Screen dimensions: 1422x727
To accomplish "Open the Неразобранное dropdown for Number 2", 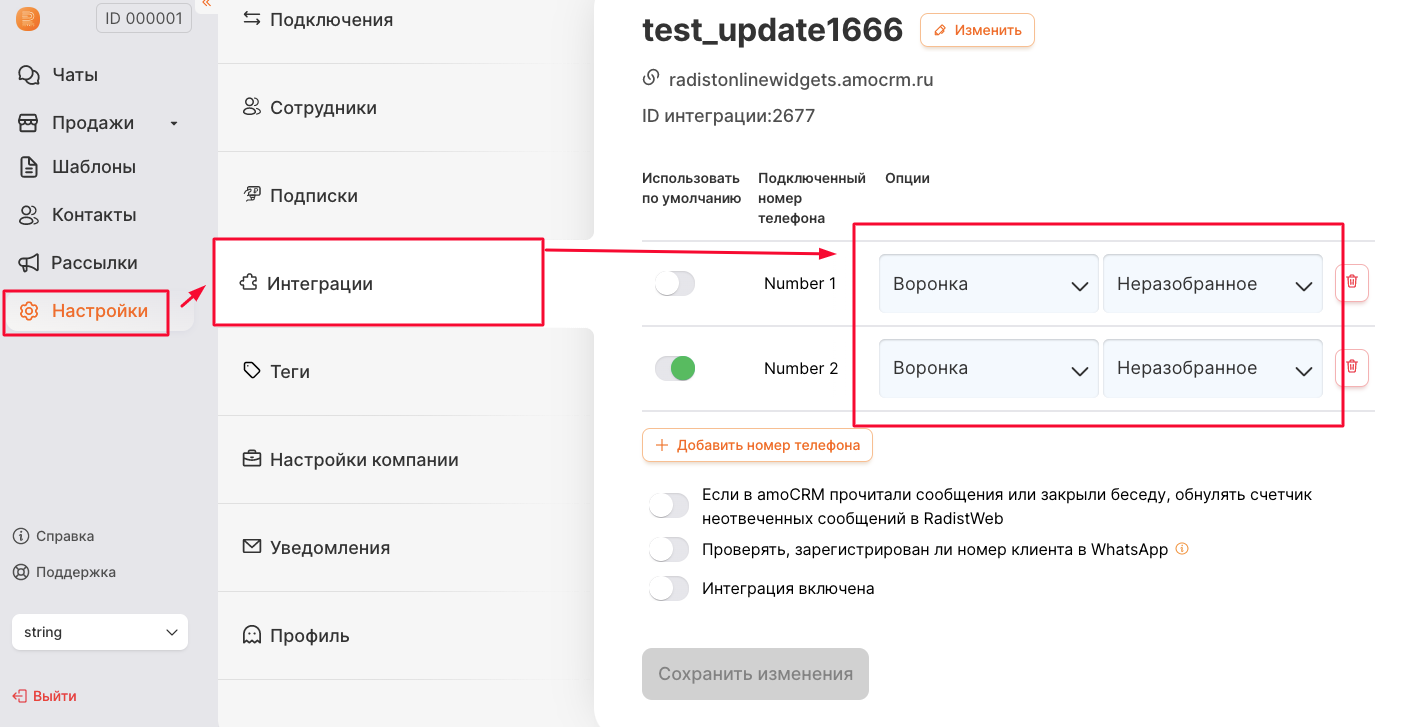I will [1212, 369].
